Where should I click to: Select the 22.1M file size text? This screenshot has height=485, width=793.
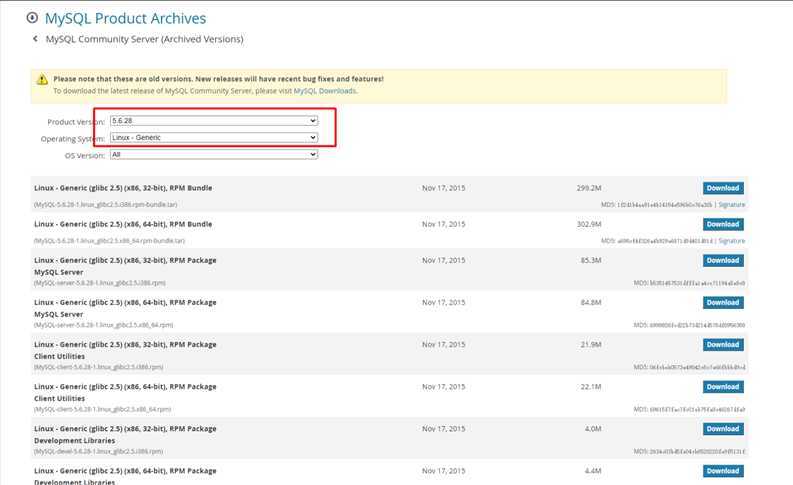pyautogui.click(x=591, y=387)
